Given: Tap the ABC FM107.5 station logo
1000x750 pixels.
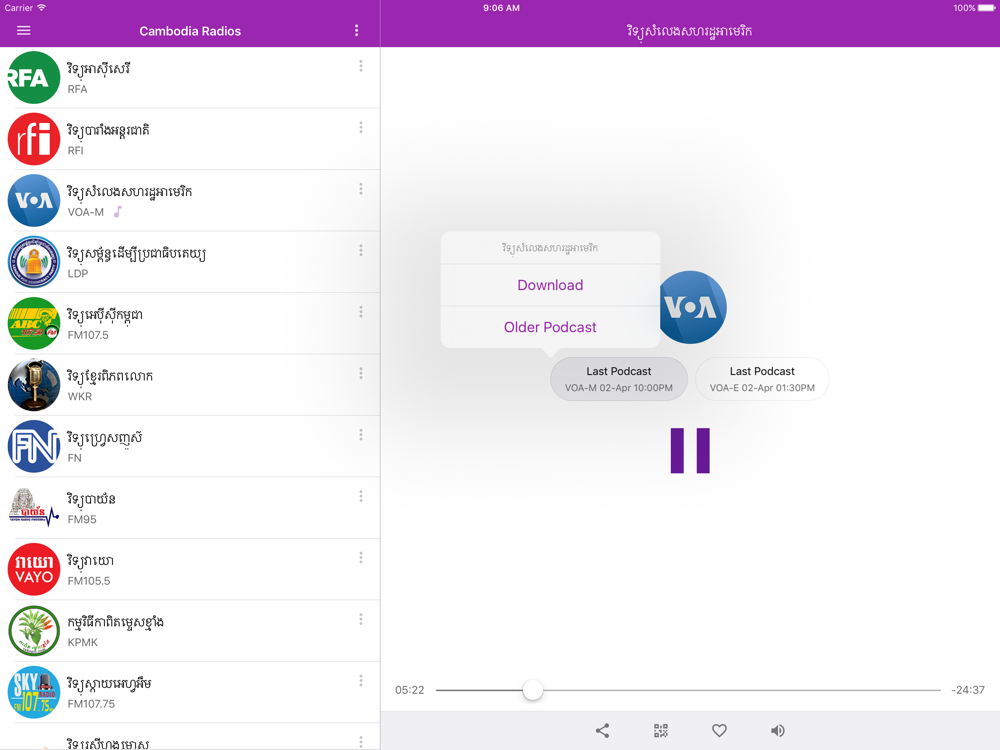Looking at the screenshot, I should click(34, 323).
